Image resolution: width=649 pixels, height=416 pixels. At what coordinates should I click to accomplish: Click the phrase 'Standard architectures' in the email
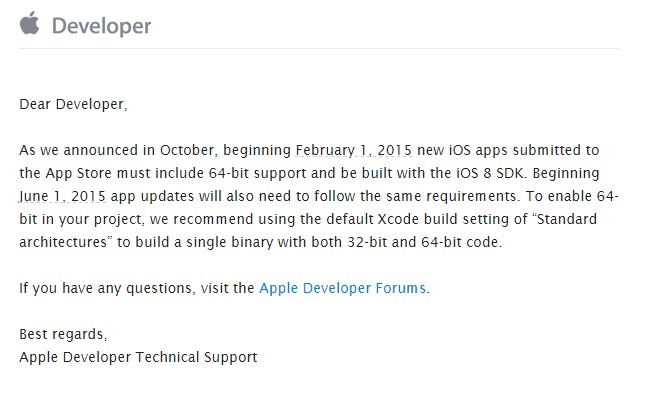(308, 231)
